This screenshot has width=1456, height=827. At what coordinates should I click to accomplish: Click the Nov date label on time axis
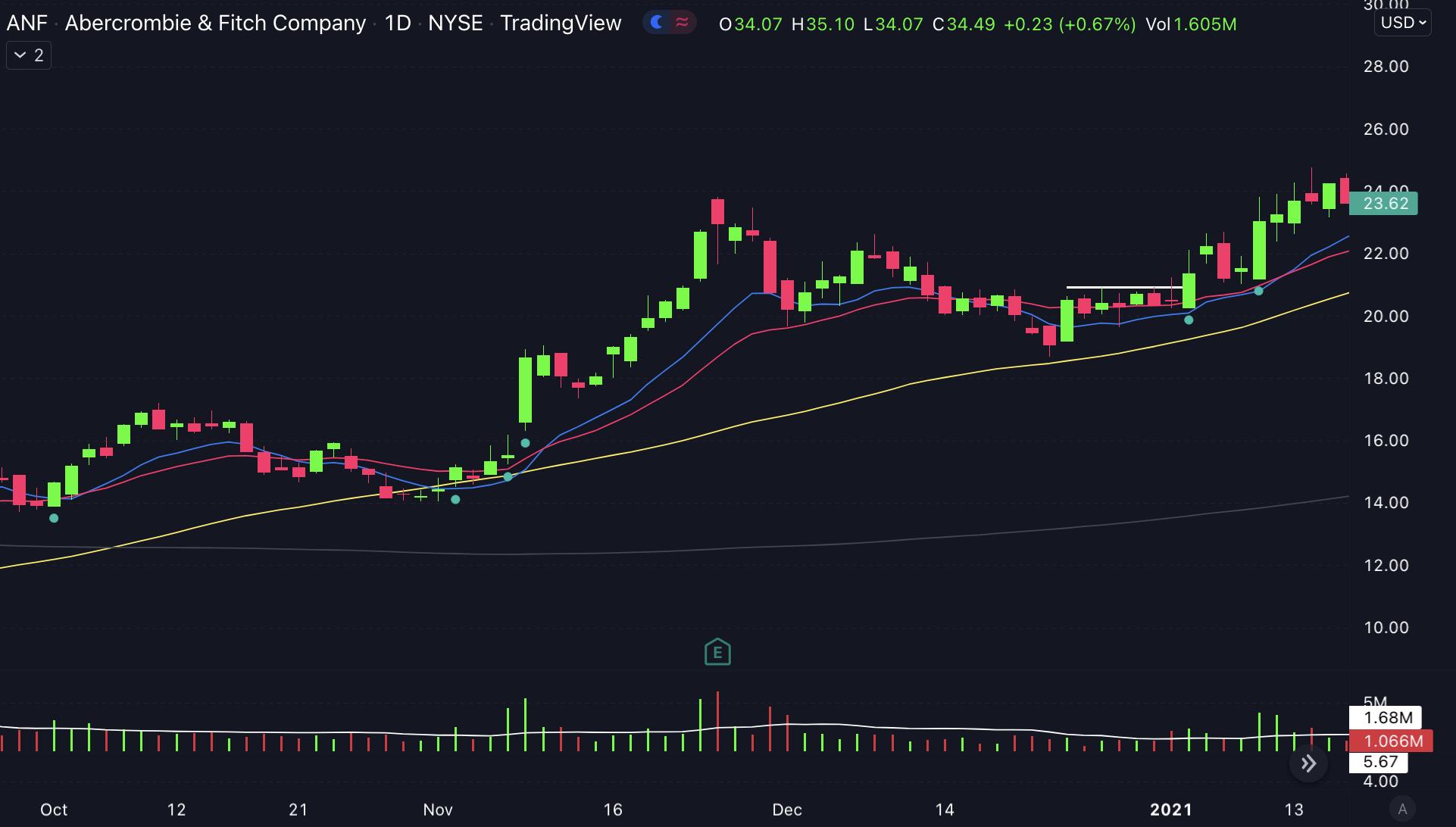(438, 810)
